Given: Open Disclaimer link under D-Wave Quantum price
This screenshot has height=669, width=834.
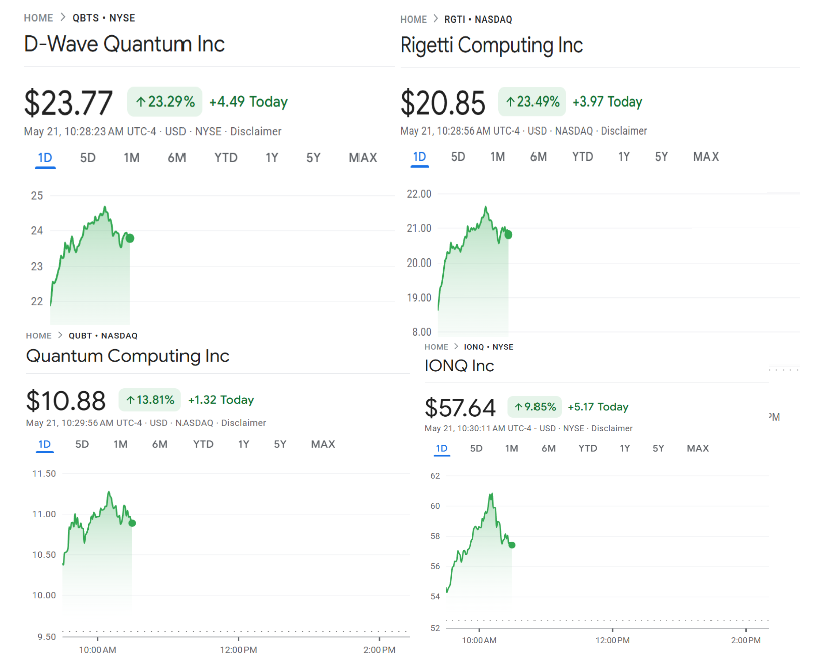Looking at the screenshot, I should [256, 131].
